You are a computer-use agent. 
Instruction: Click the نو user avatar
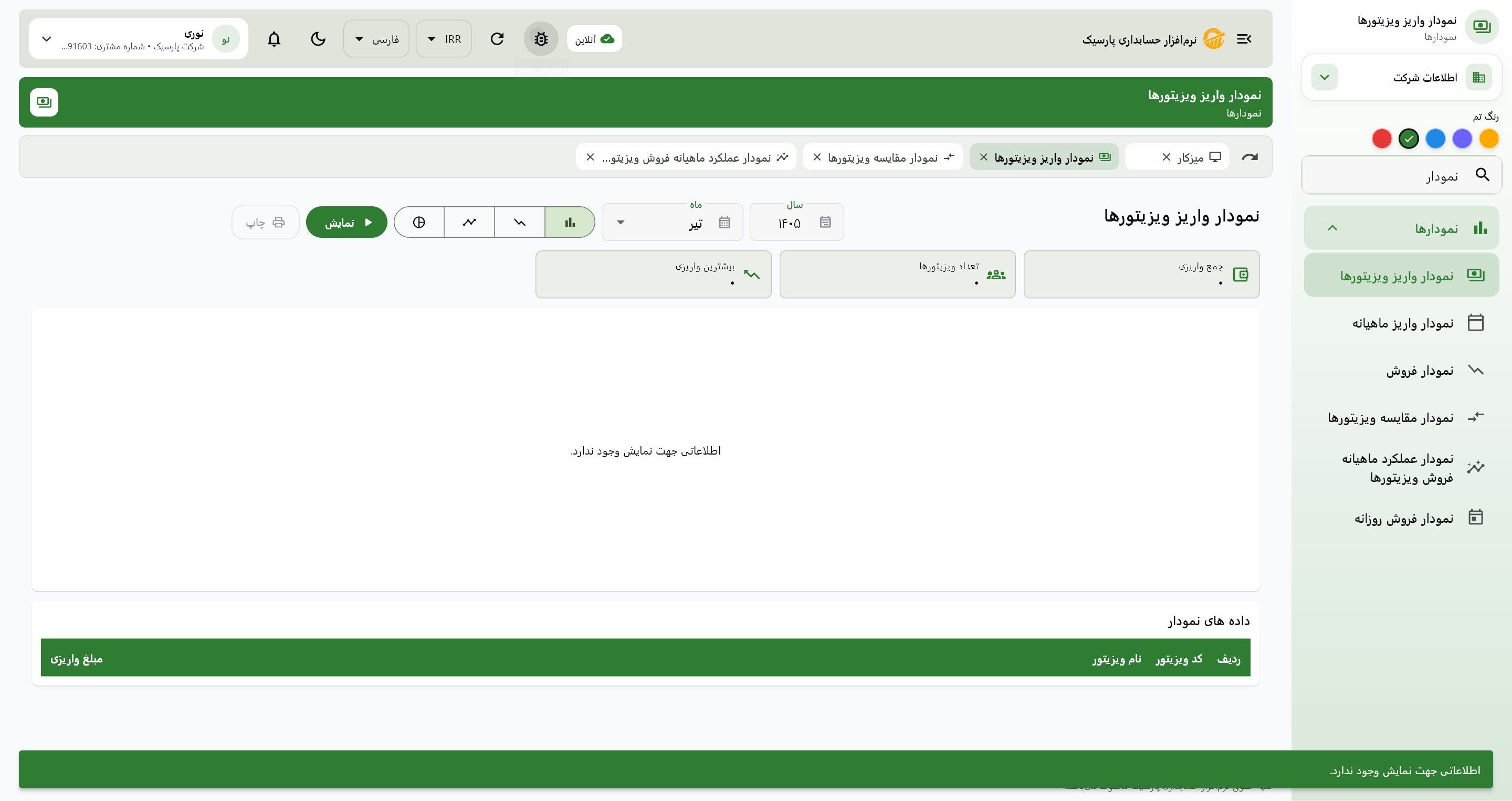pyautogui.click(x=226, y=39)
